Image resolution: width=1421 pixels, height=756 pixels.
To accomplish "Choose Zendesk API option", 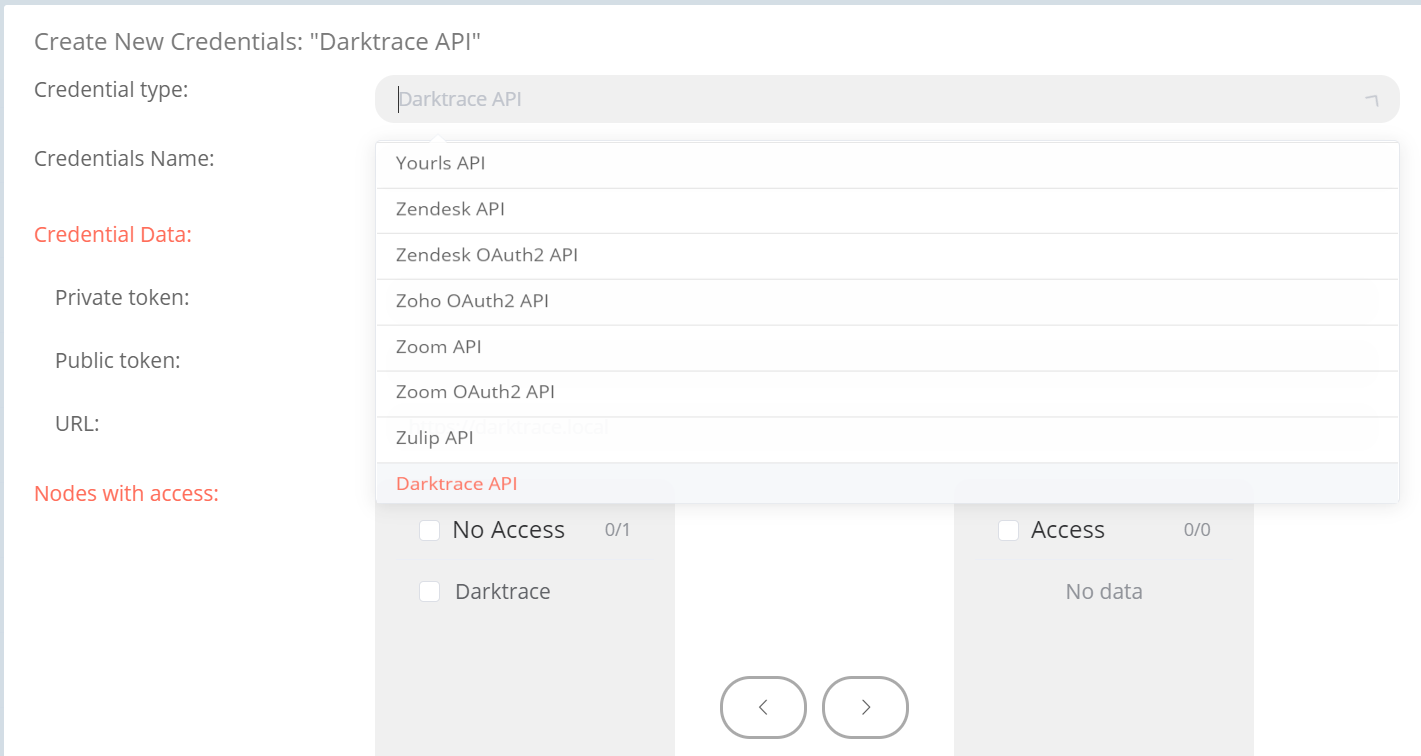I will (887, 210).
